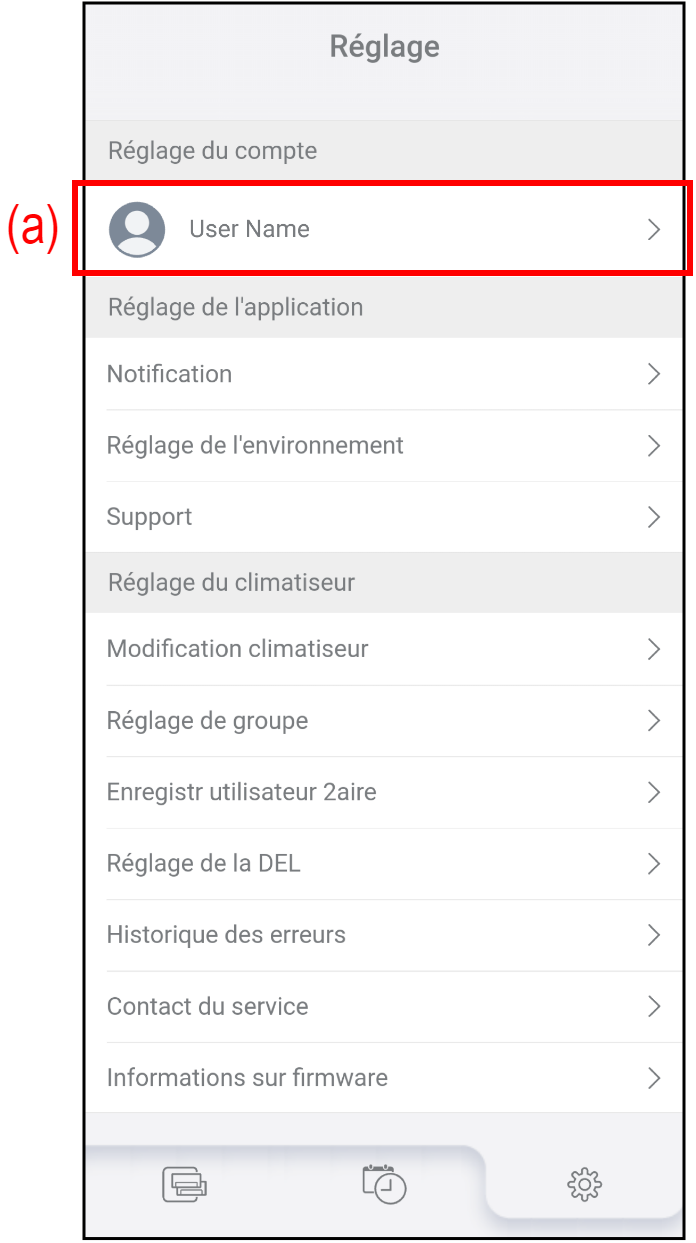Tap the user profile avatar icon
Viewport: 696px width, 1243px height.
[x=137, y=229]
